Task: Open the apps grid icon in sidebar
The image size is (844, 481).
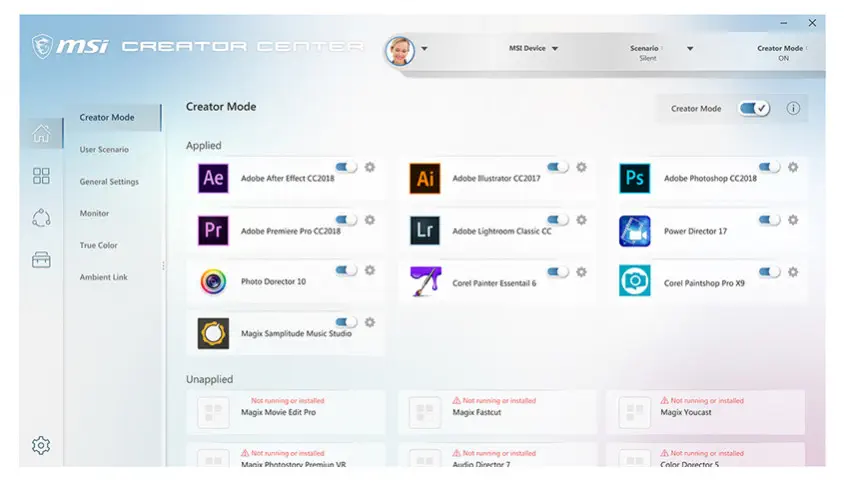Action: tap(41, 176)
